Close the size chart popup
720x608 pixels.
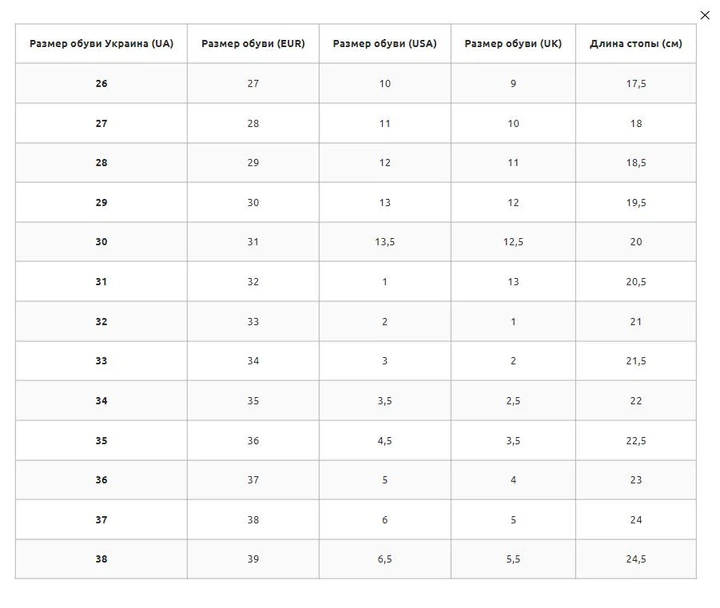click(705, 15)
